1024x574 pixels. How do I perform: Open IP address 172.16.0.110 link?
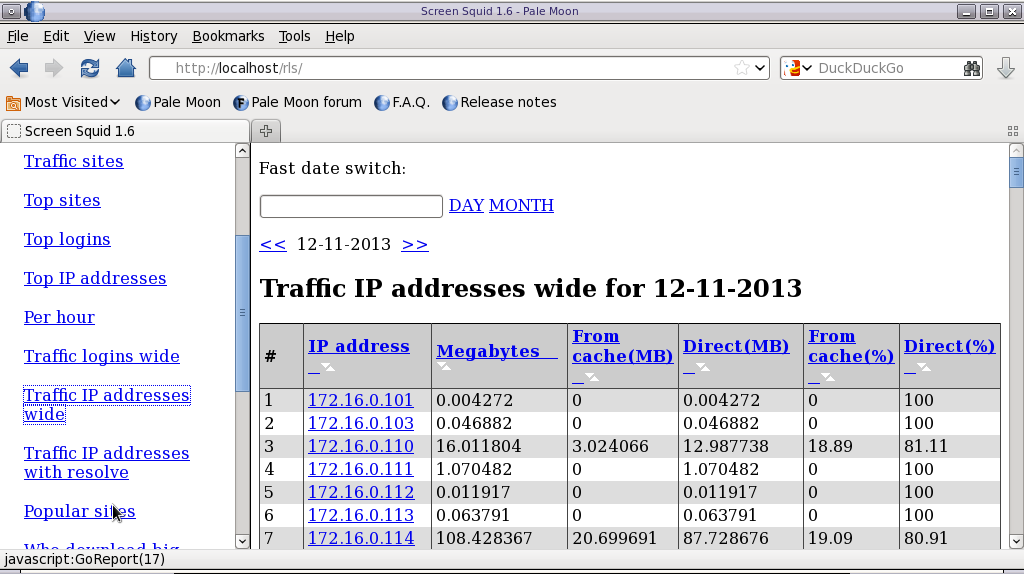360,446
